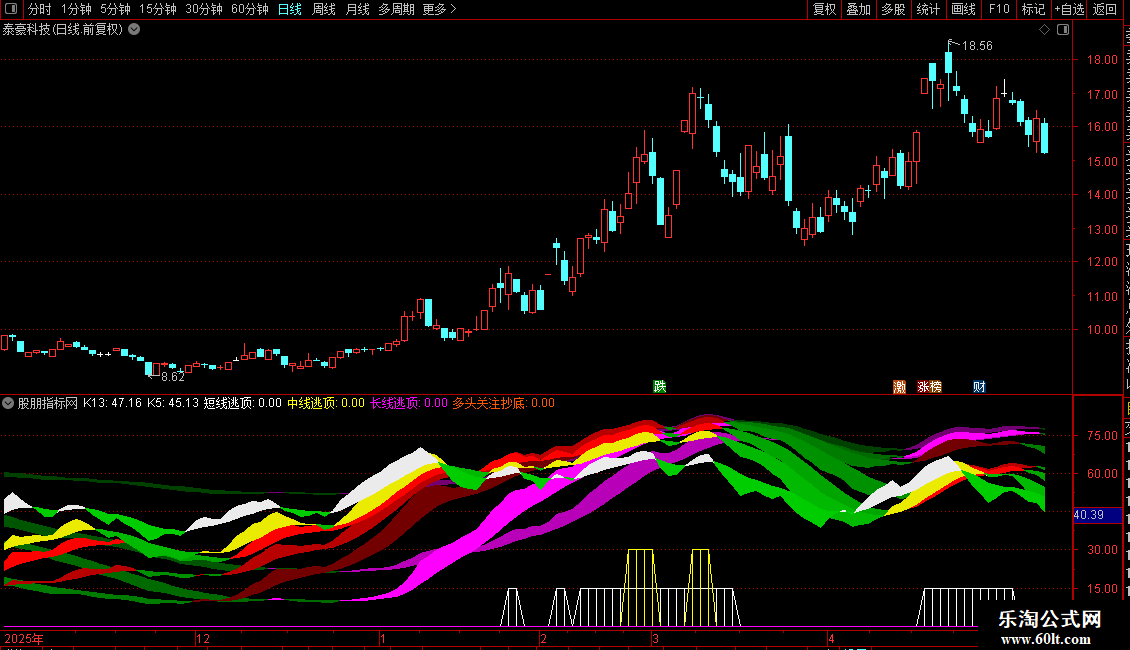Select the 日线 daily chart tab
This screenshot has width=1130, height=650.
[290, 9]
